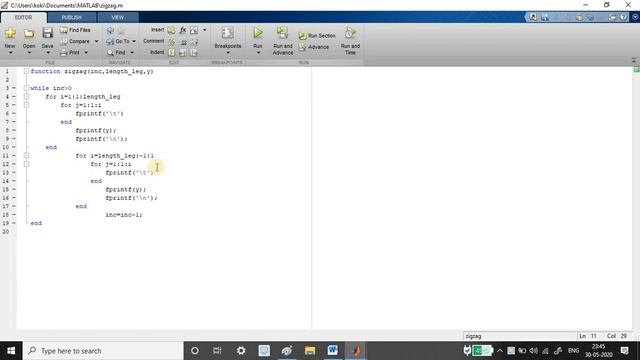
Task: Click the Windows Start button
Action: point(11,351)
